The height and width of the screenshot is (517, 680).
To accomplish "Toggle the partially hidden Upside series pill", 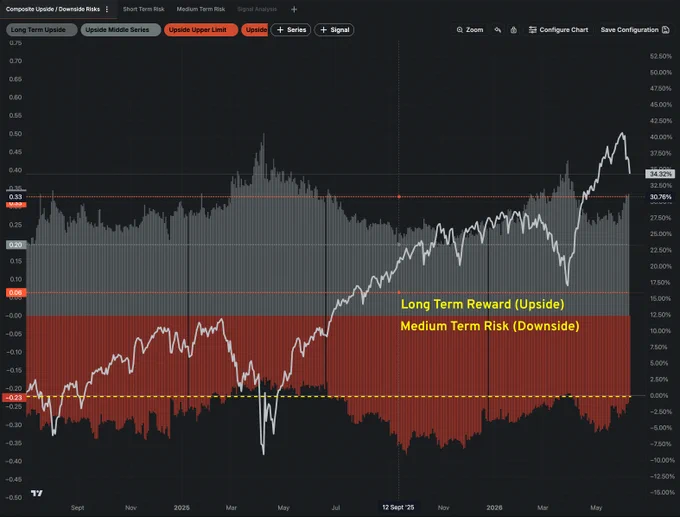I will coord(255,30).
